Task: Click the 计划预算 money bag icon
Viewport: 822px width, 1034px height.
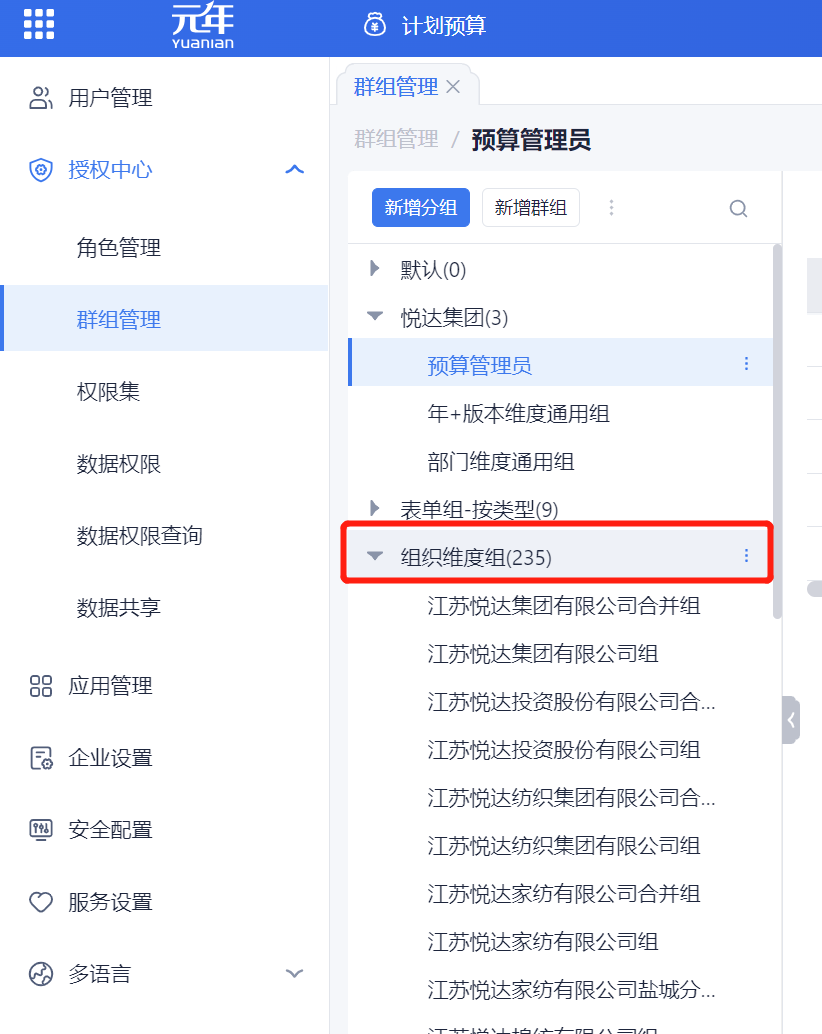Action: (x=375, y=25)
